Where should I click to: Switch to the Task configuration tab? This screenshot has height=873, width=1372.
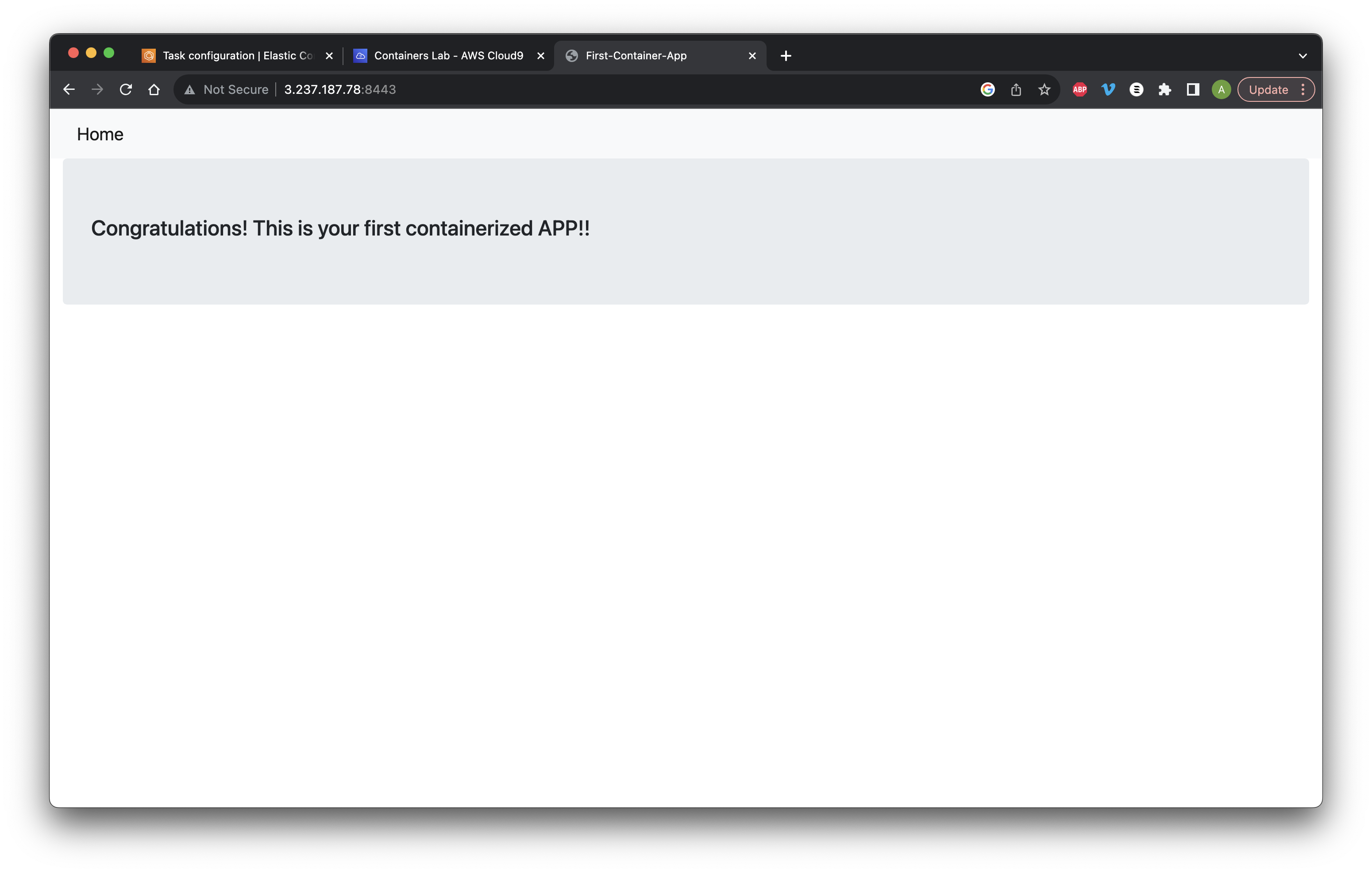click(x=238, y=56)
